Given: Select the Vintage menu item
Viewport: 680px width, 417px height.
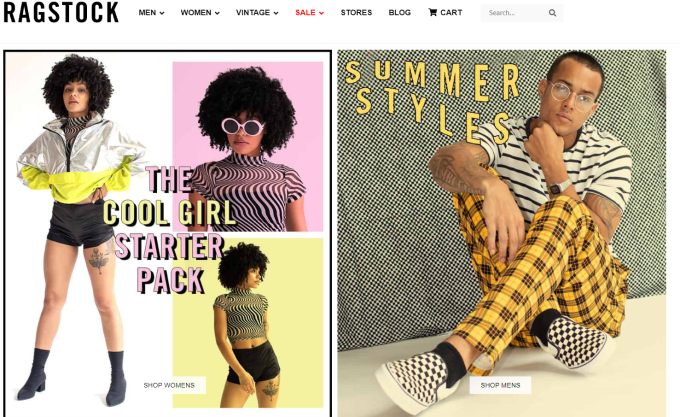Looking at the screenshot, I should pos(257,13).
